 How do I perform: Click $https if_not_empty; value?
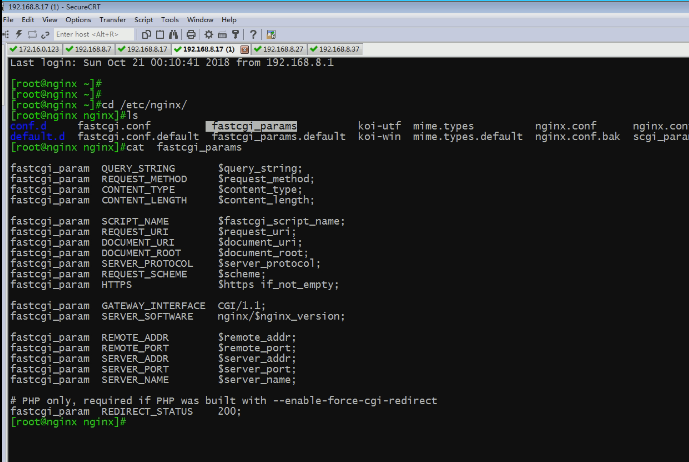pos(278,285)
